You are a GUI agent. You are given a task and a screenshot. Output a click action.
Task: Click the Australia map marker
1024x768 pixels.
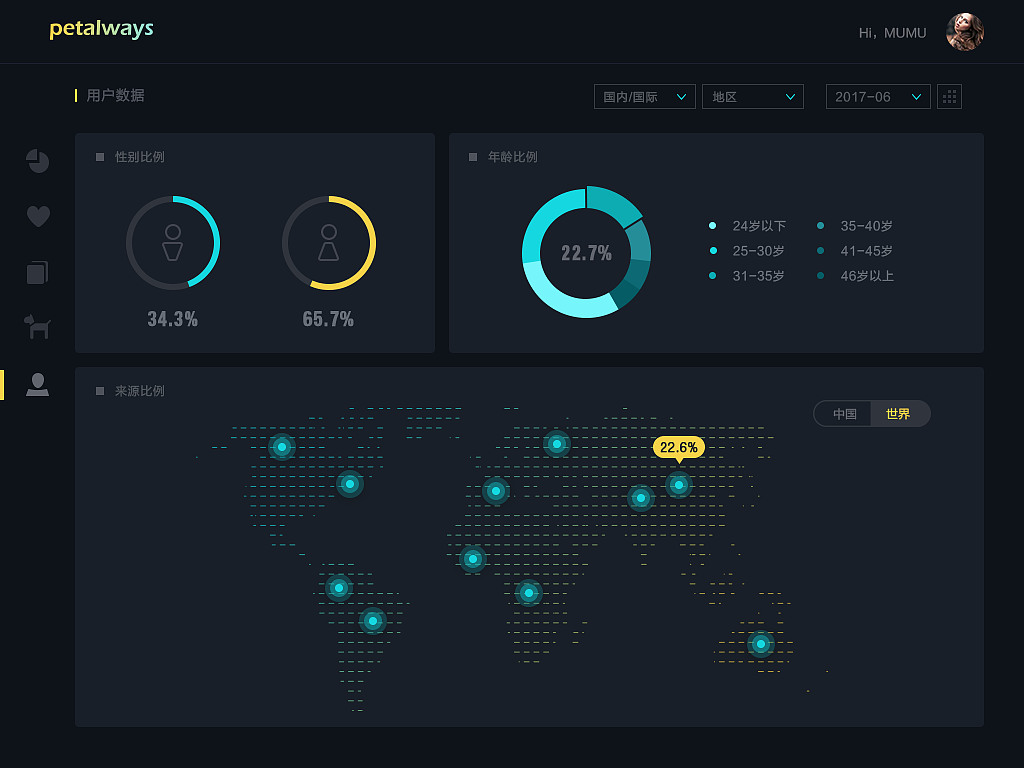pos(760,644)
